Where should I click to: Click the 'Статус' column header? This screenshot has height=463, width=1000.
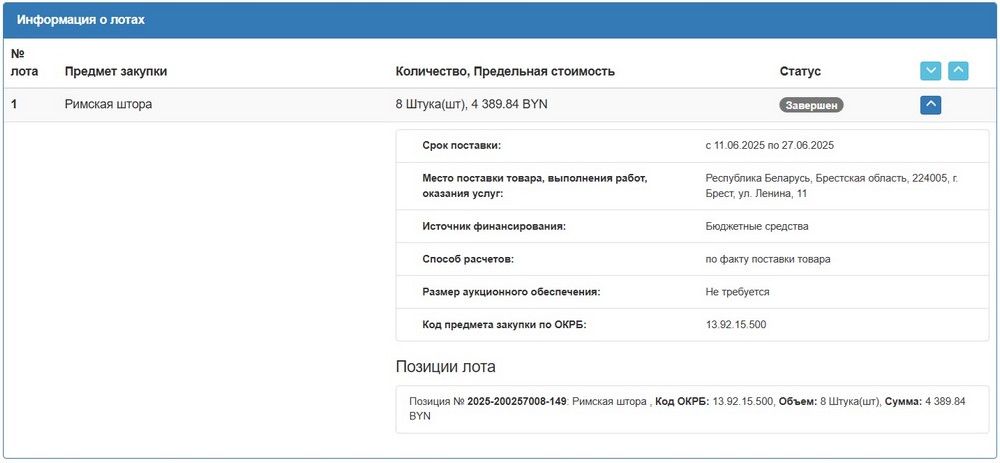coord(800,71)
